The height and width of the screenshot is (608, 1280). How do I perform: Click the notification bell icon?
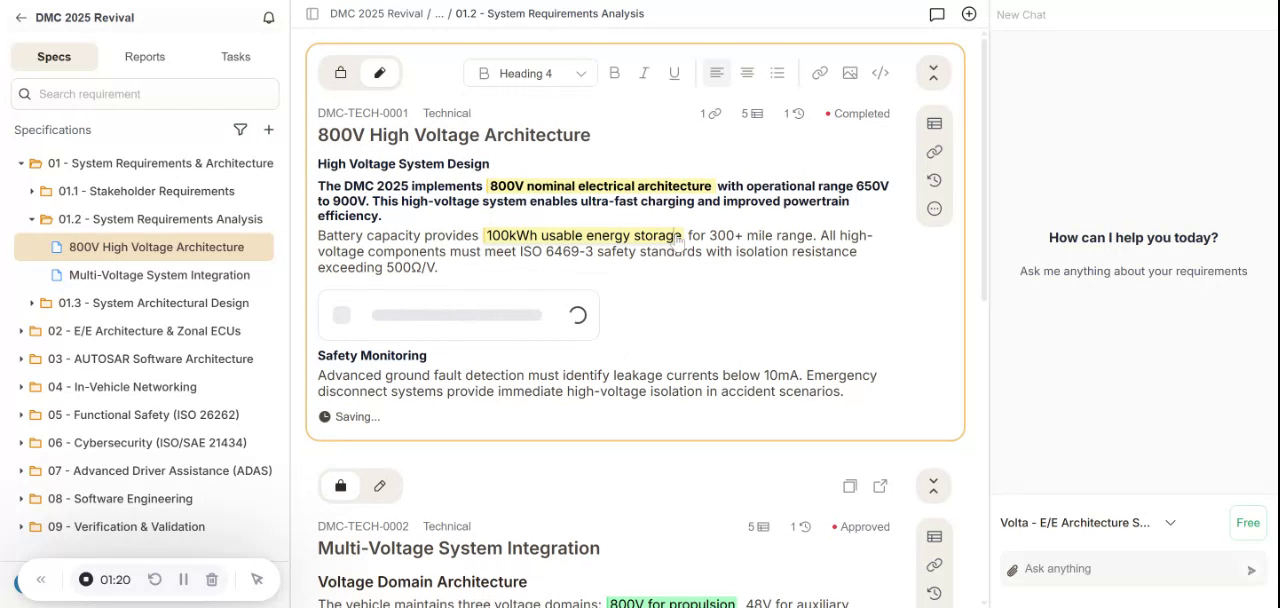(x=269, y=18)
